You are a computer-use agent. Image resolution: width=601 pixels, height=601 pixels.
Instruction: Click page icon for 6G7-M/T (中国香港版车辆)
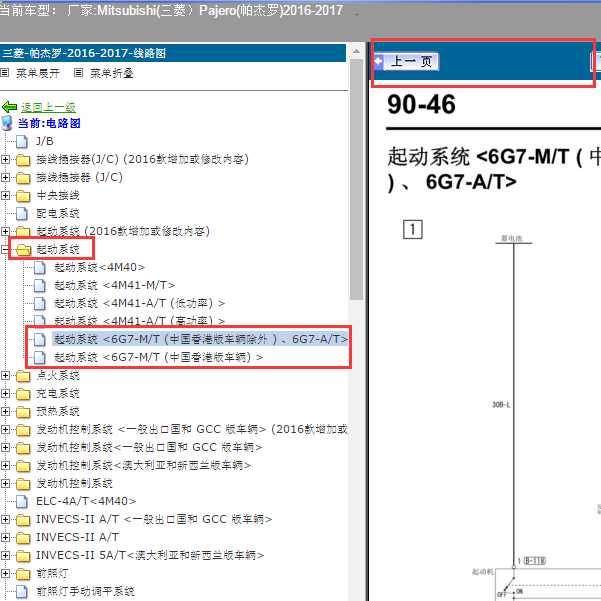[x=39, y=357]
